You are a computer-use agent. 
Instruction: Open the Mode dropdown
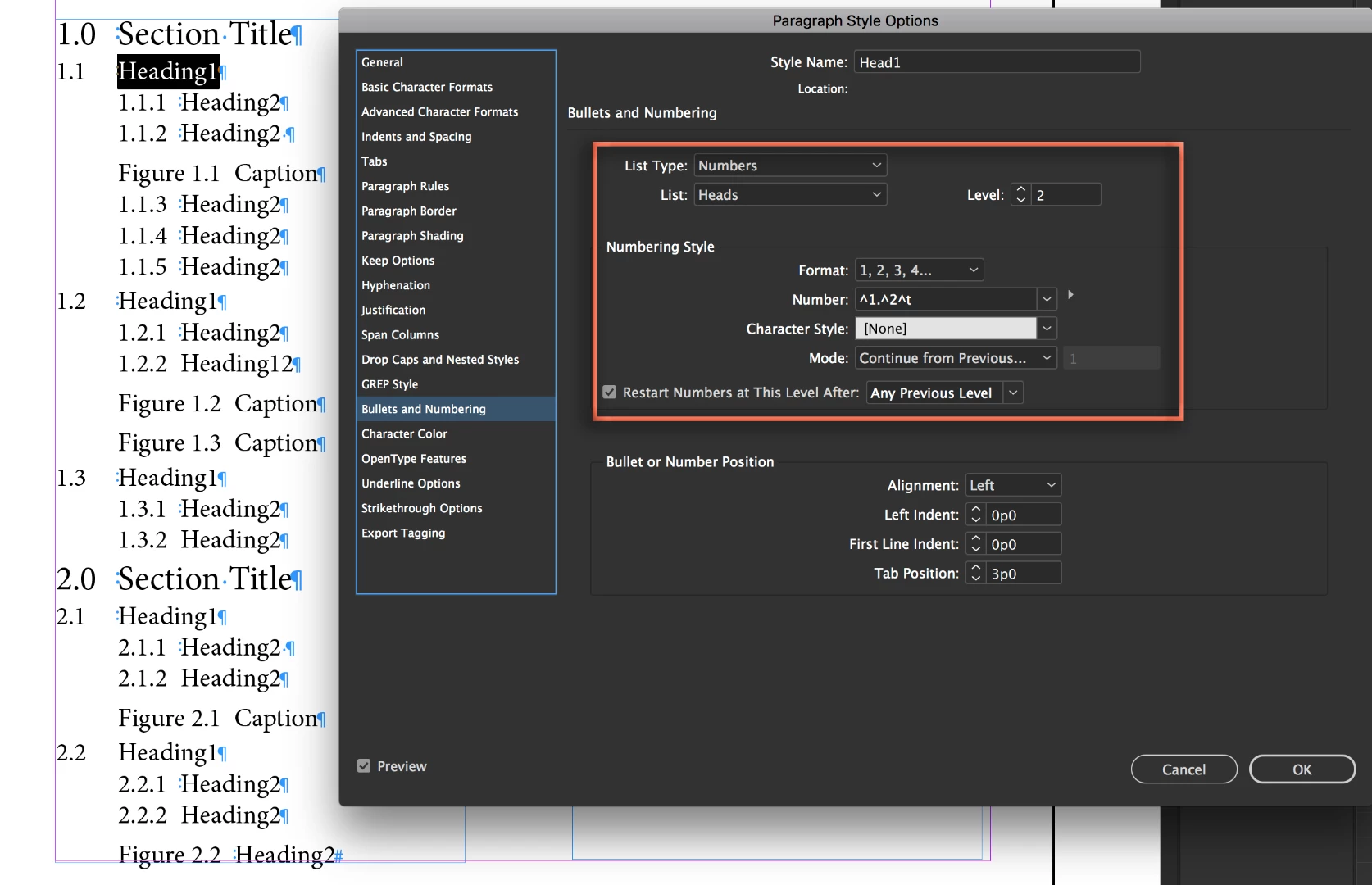[x=956, y=358]
